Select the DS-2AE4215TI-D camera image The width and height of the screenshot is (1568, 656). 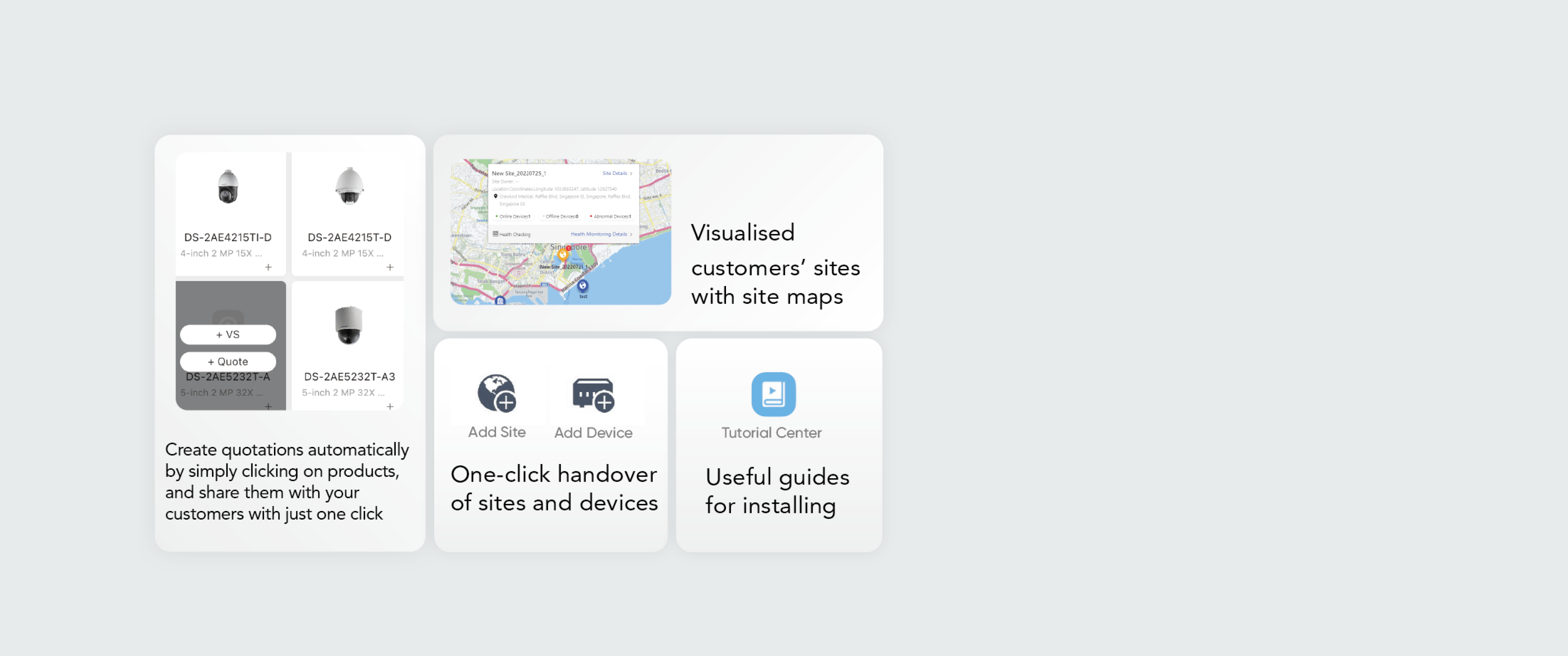(x=228, y=186)
